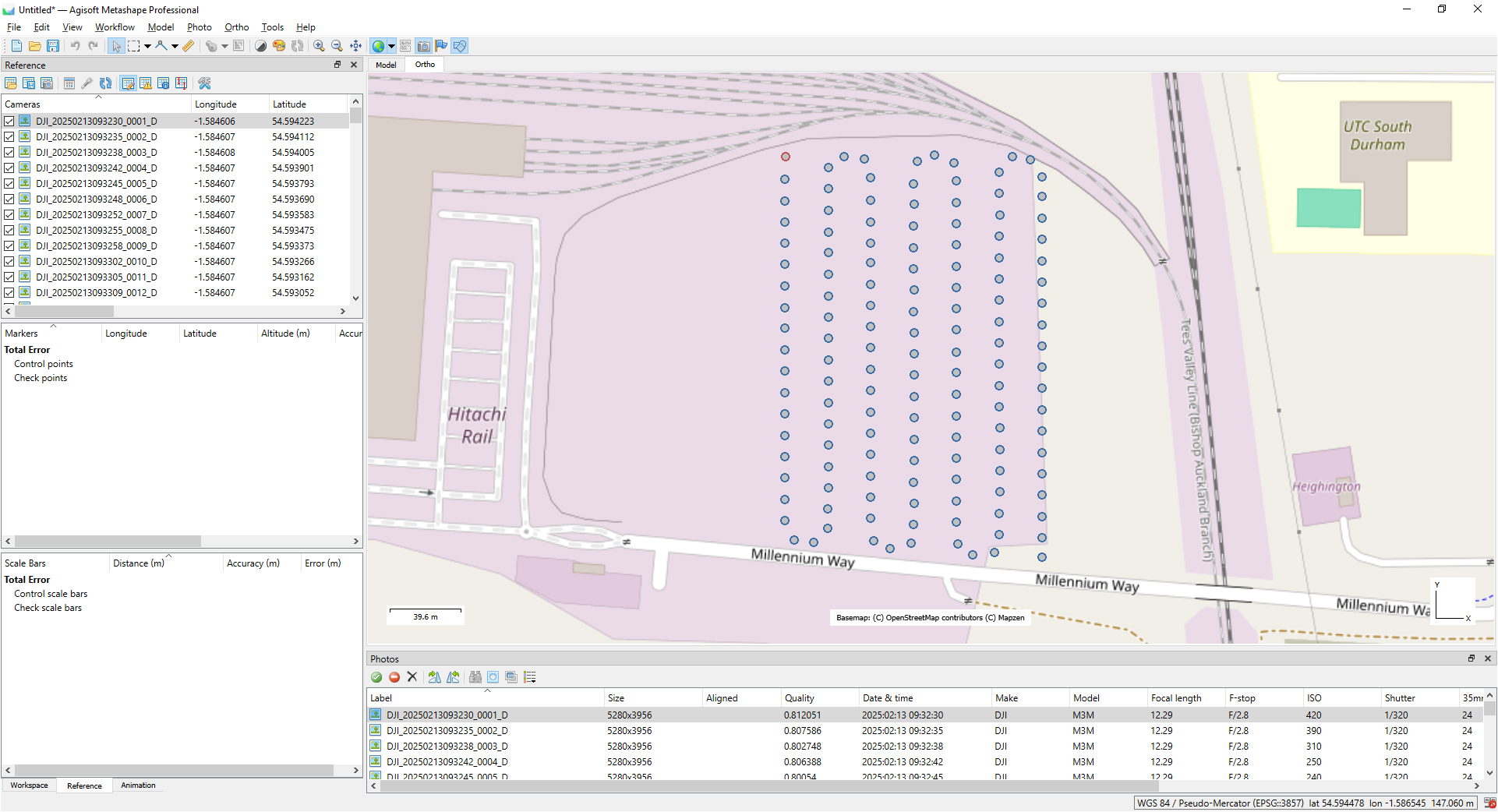Open the disabled gray tool's dropdown arrow

point(224,46)
